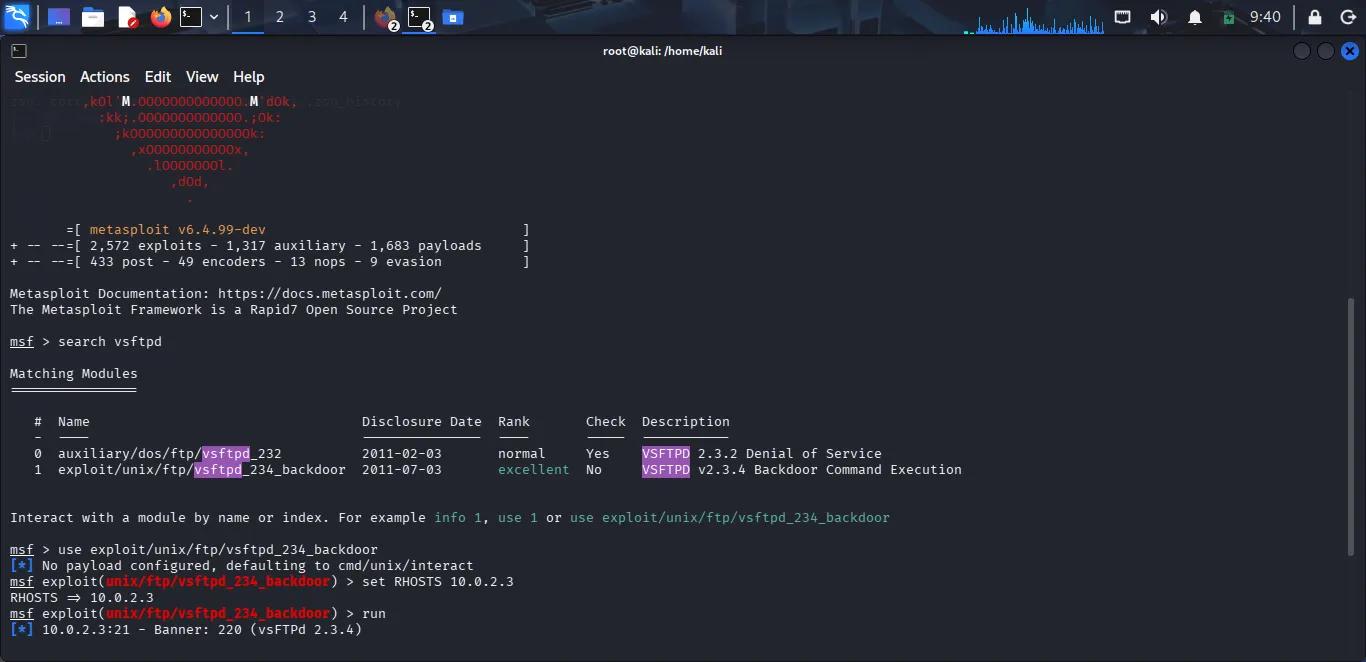Viewport: 1366px width, 662px height.
Task: Click the show desktop icon in panel
Action: [59, 17]
